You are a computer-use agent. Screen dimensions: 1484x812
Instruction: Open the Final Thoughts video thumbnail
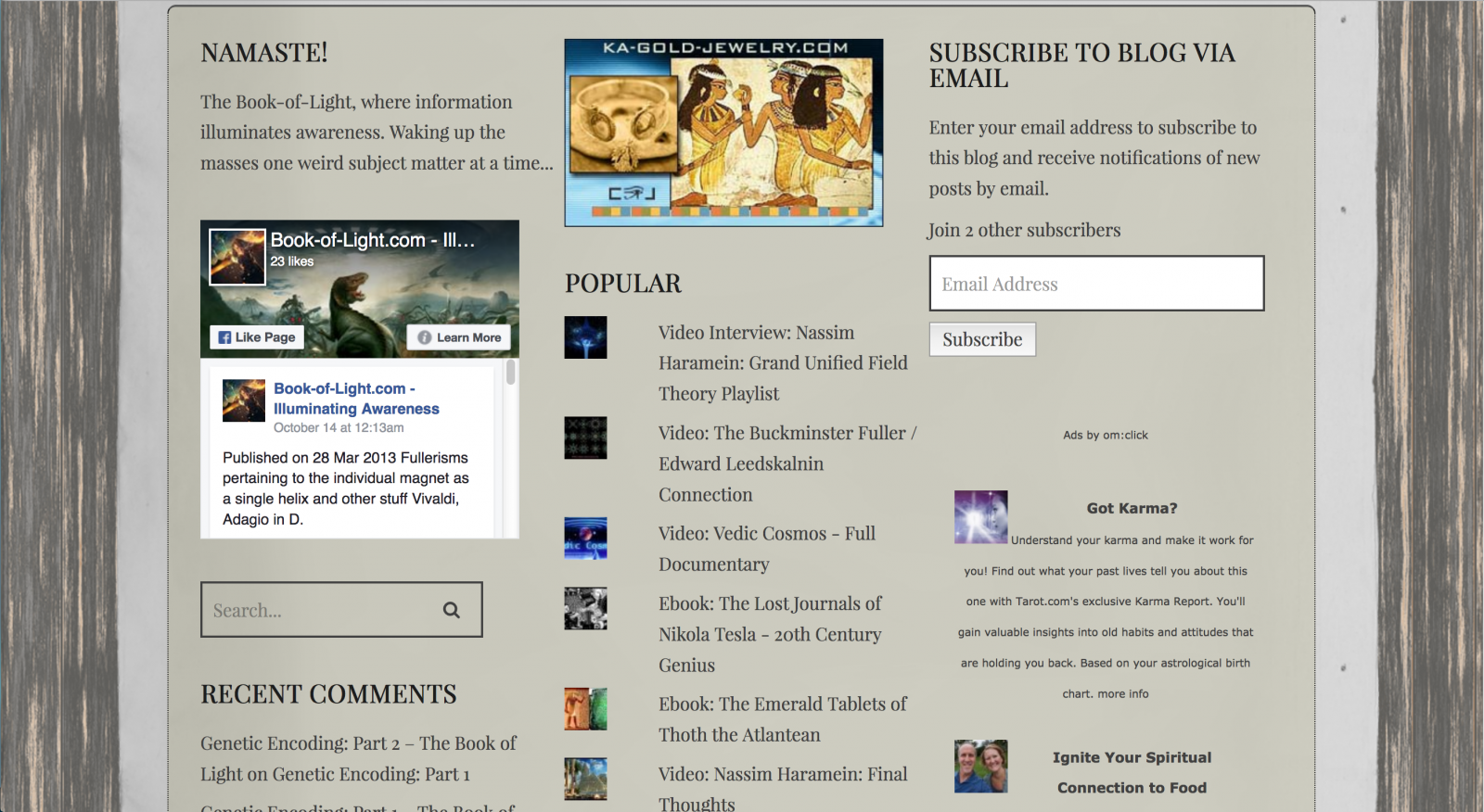click(x=585, y=779)
